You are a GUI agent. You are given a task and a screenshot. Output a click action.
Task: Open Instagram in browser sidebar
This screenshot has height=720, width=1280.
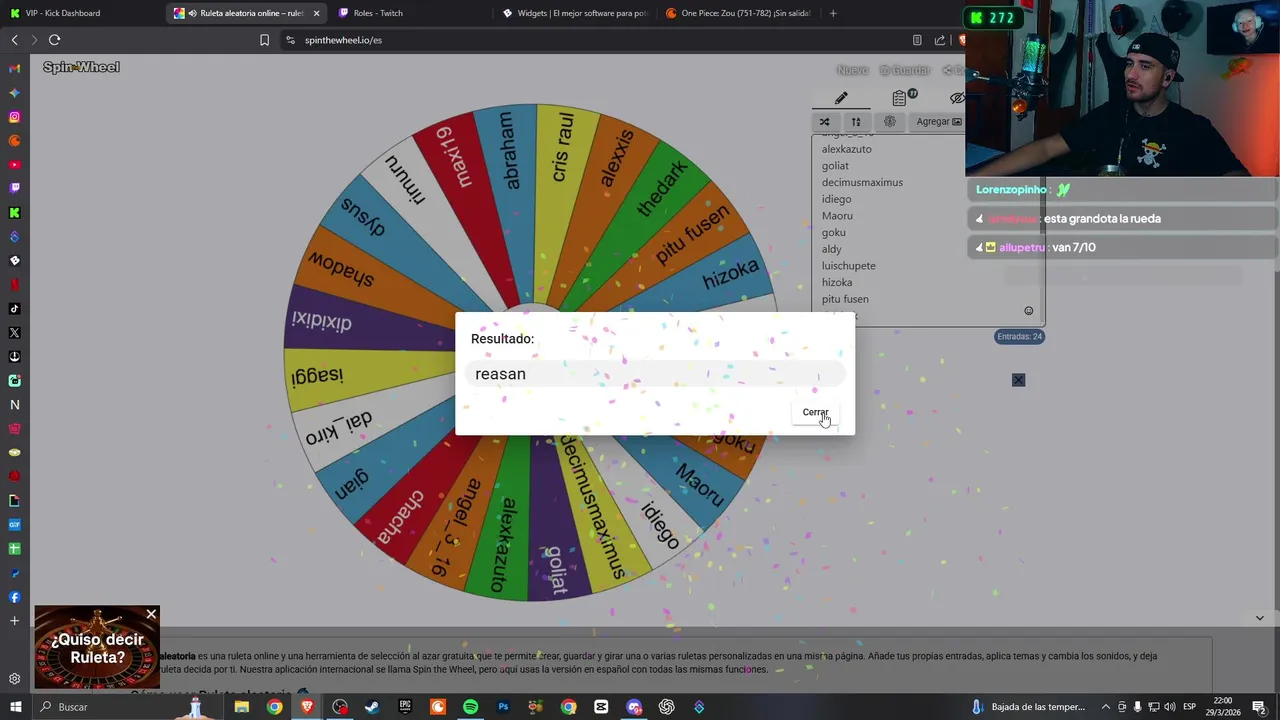click(14, 117)
